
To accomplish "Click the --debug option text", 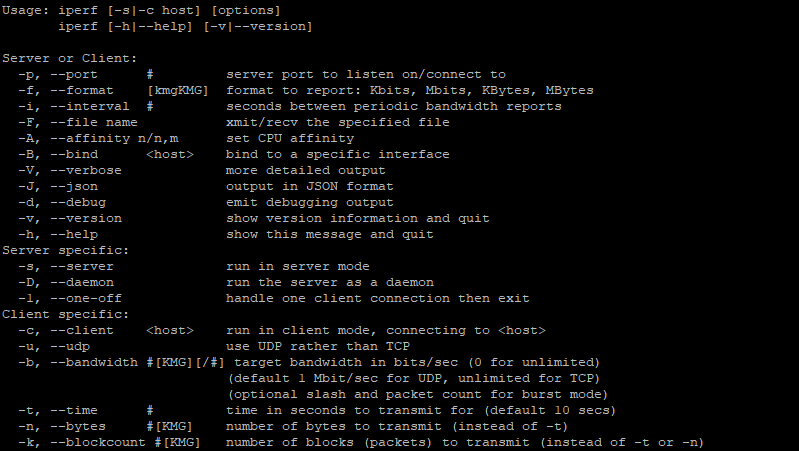I will (x=77, y=202).
